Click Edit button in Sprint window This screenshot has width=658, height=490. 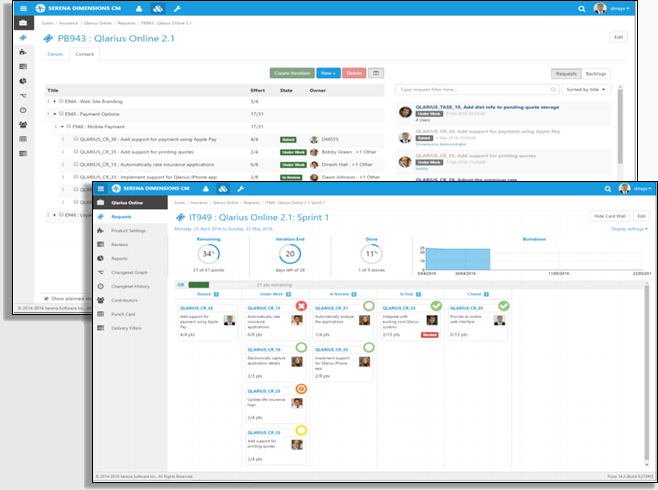click(641, 216)
